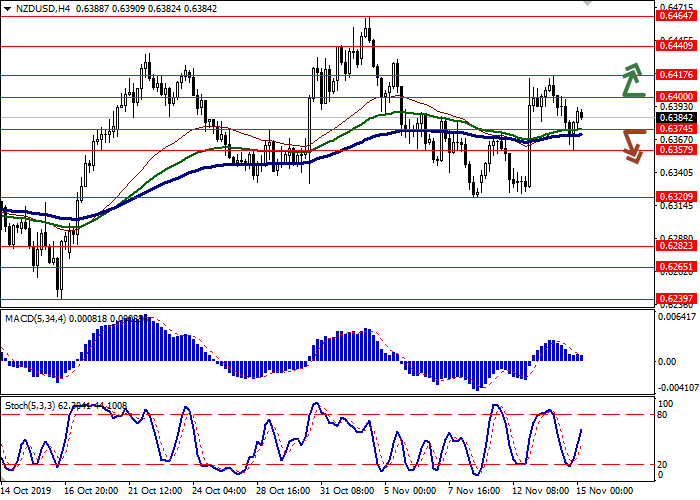
Task: Click the red downward arrow icon
Action: pyautogui.click(x=632, y=145)
